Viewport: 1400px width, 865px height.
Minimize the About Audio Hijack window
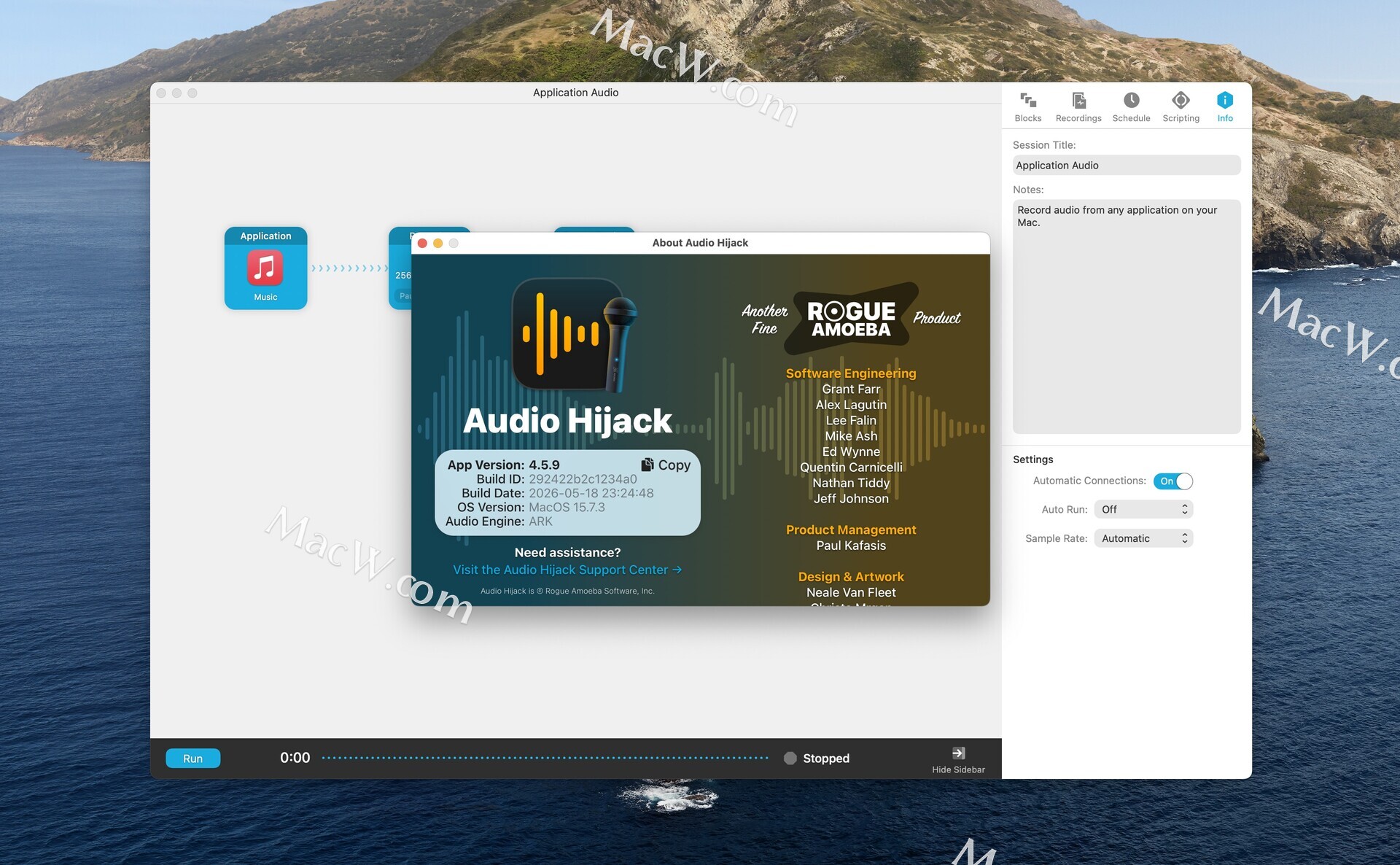[x=437, y=243]
